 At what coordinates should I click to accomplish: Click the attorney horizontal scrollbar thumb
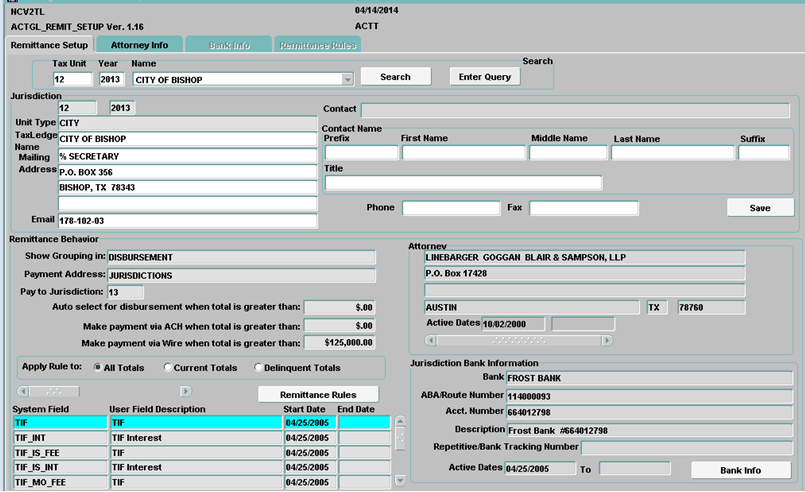(x=519, y=340)
